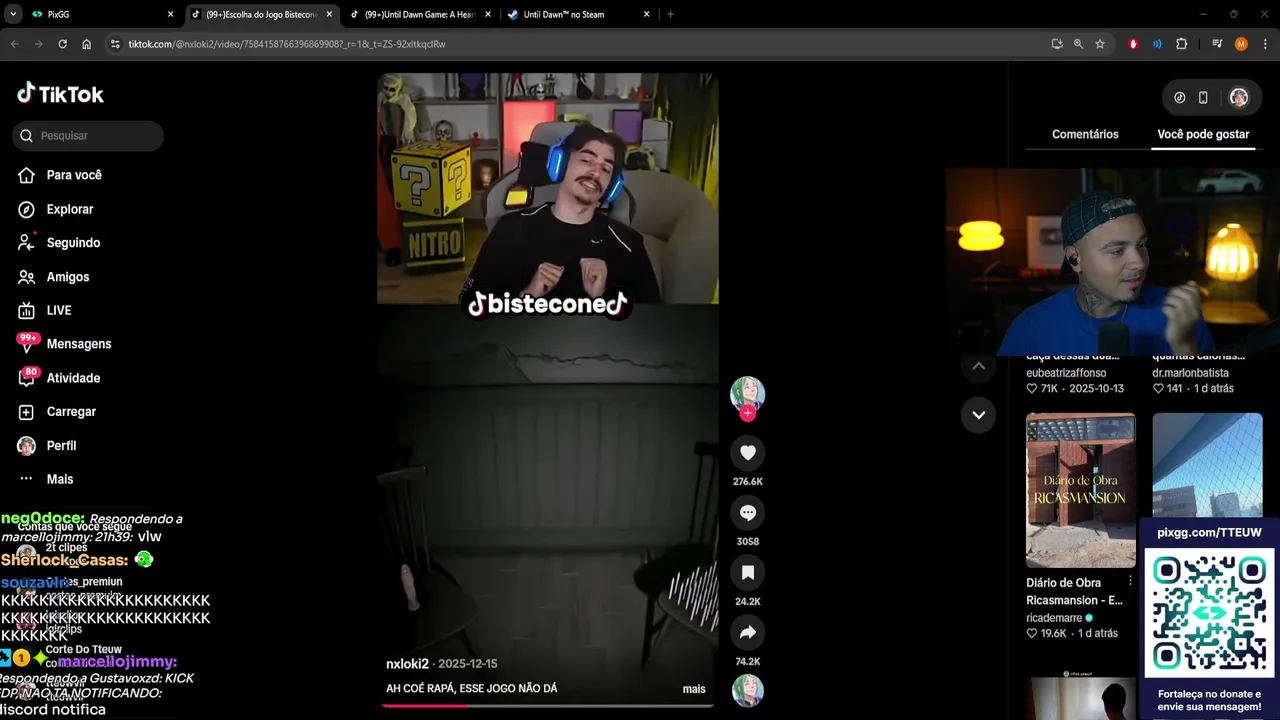Install app icon in address bar
Viewport: 1280px width, 720px height.
pyautogui.click(x=1057, y=44)
